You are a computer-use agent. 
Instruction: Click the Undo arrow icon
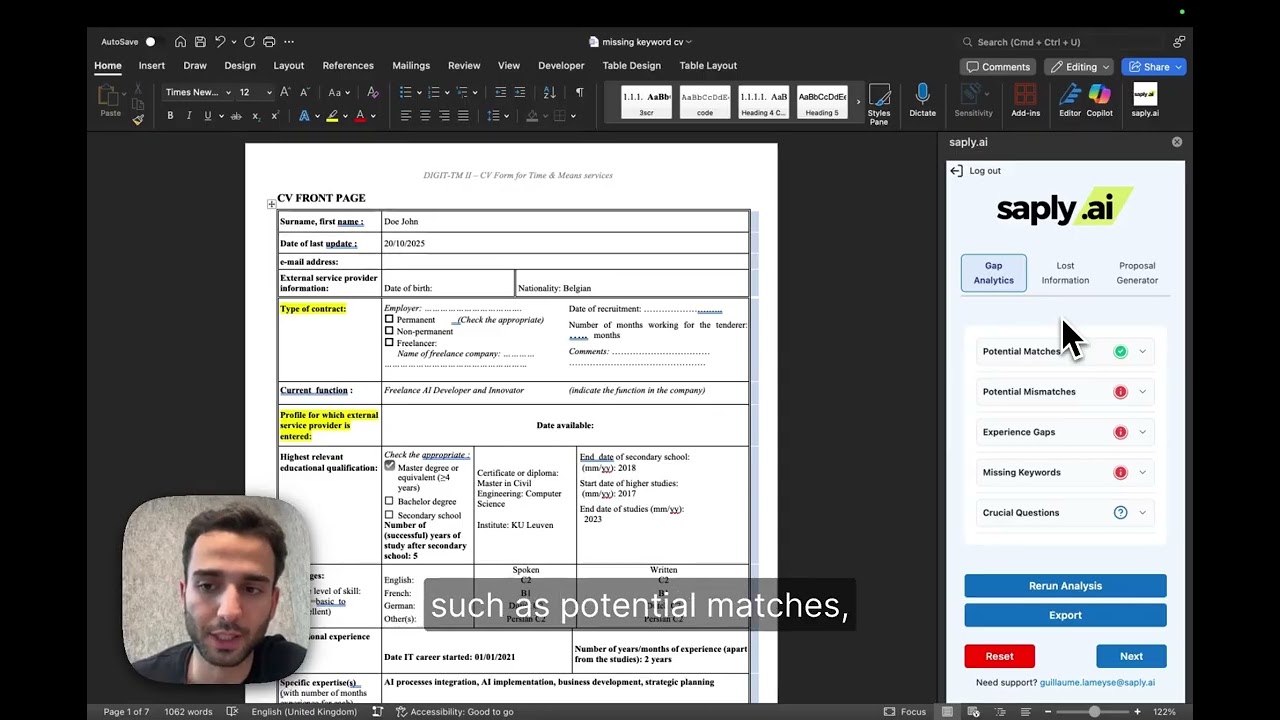[220, 42]
